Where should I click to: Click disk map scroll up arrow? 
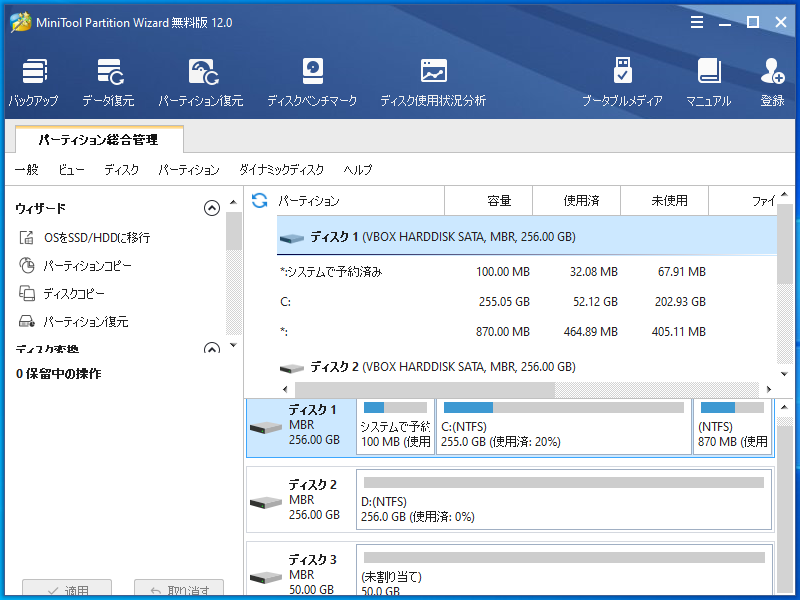point(784,407)
